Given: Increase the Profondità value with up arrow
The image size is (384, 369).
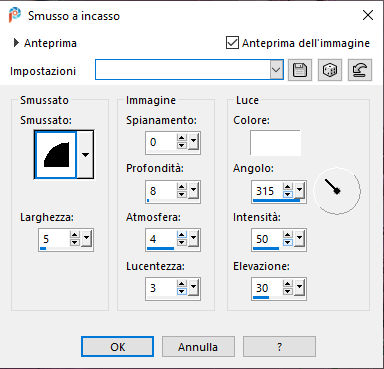Looking at the screenshot, I should pos(182,187).
